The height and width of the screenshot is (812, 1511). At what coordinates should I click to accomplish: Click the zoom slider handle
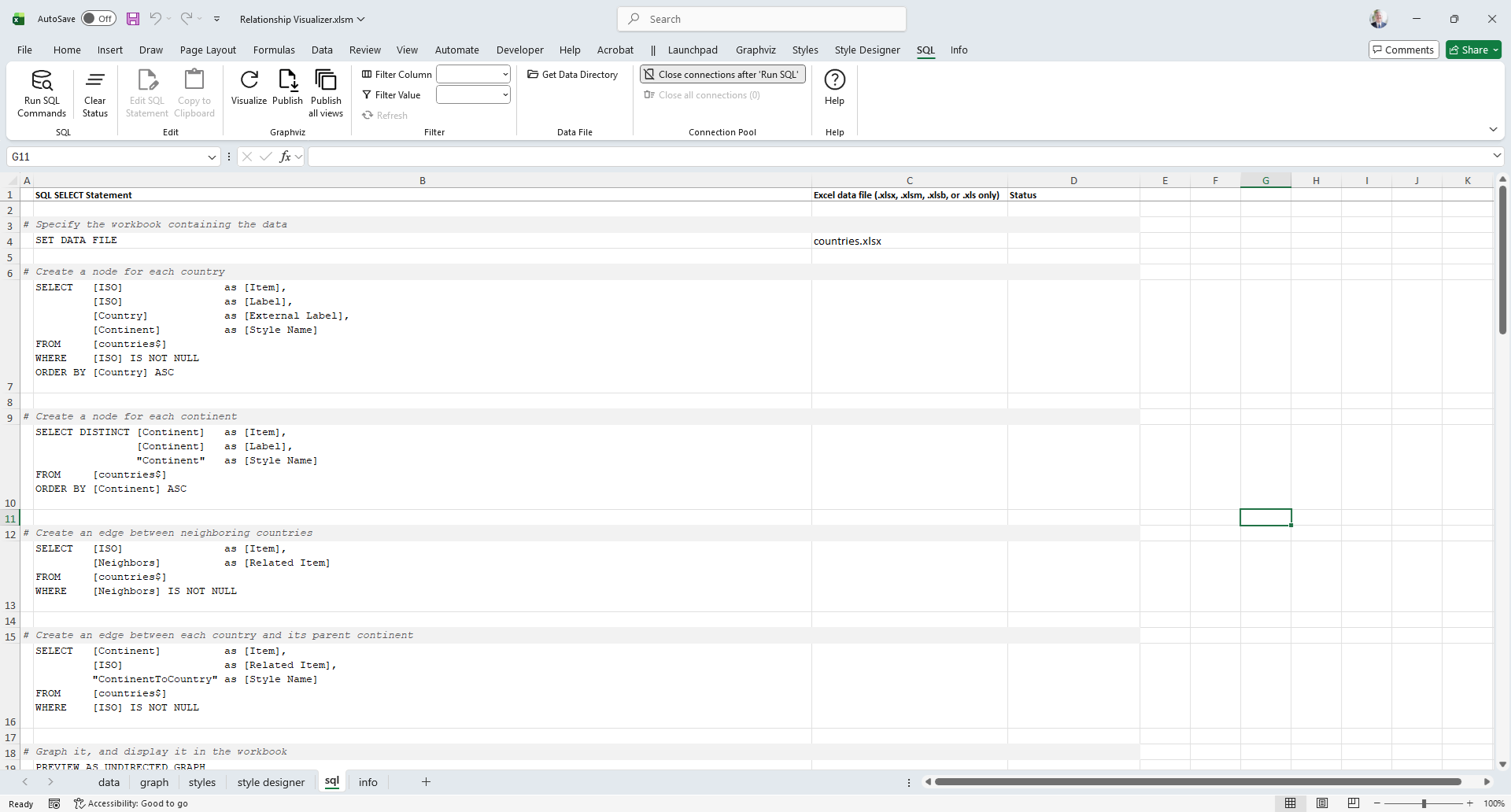coord(1424,803)
